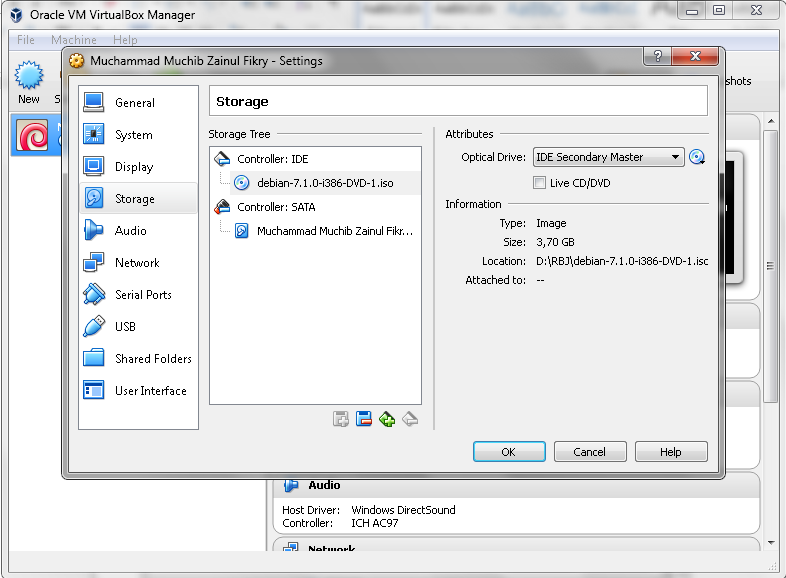Click the remove attachment icon
Screen dimensions: 786x578
[x=364, y=419]
